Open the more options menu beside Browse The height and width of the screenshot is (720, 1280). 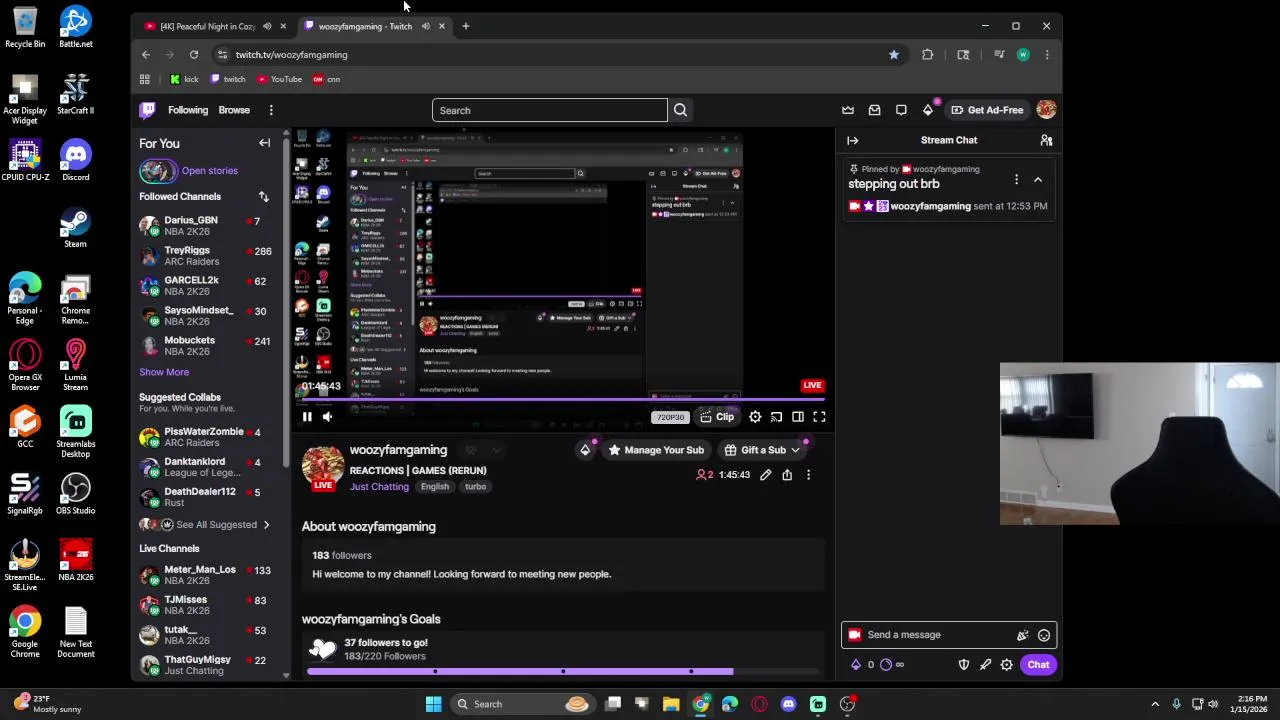click(x=271, y=110)
